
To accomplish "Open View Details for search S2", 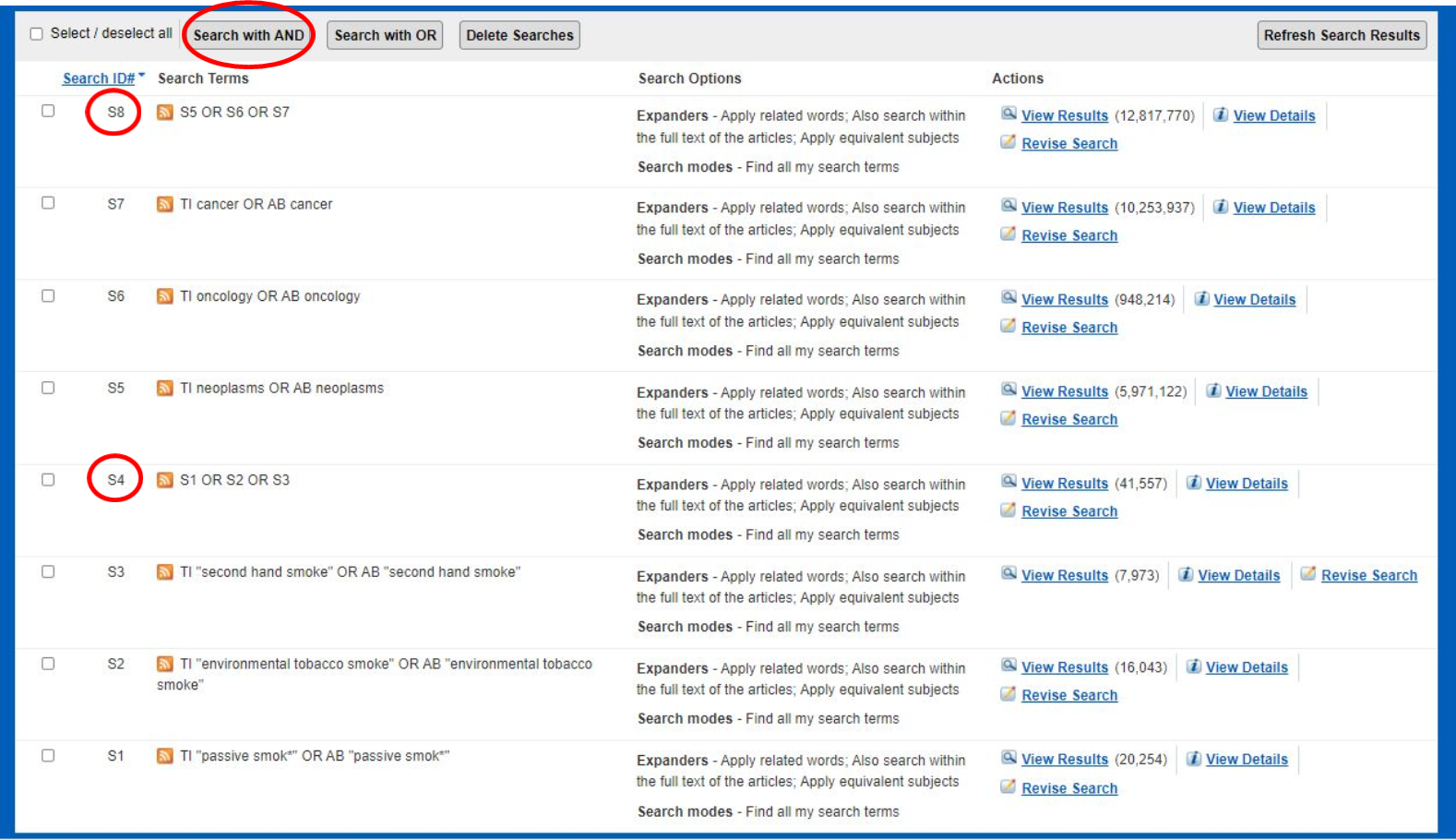I will [1247, 667].
